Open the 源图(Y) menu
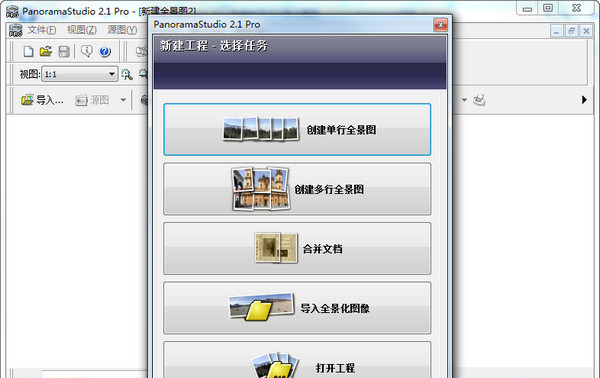600x378 pixels. point(122,30)
